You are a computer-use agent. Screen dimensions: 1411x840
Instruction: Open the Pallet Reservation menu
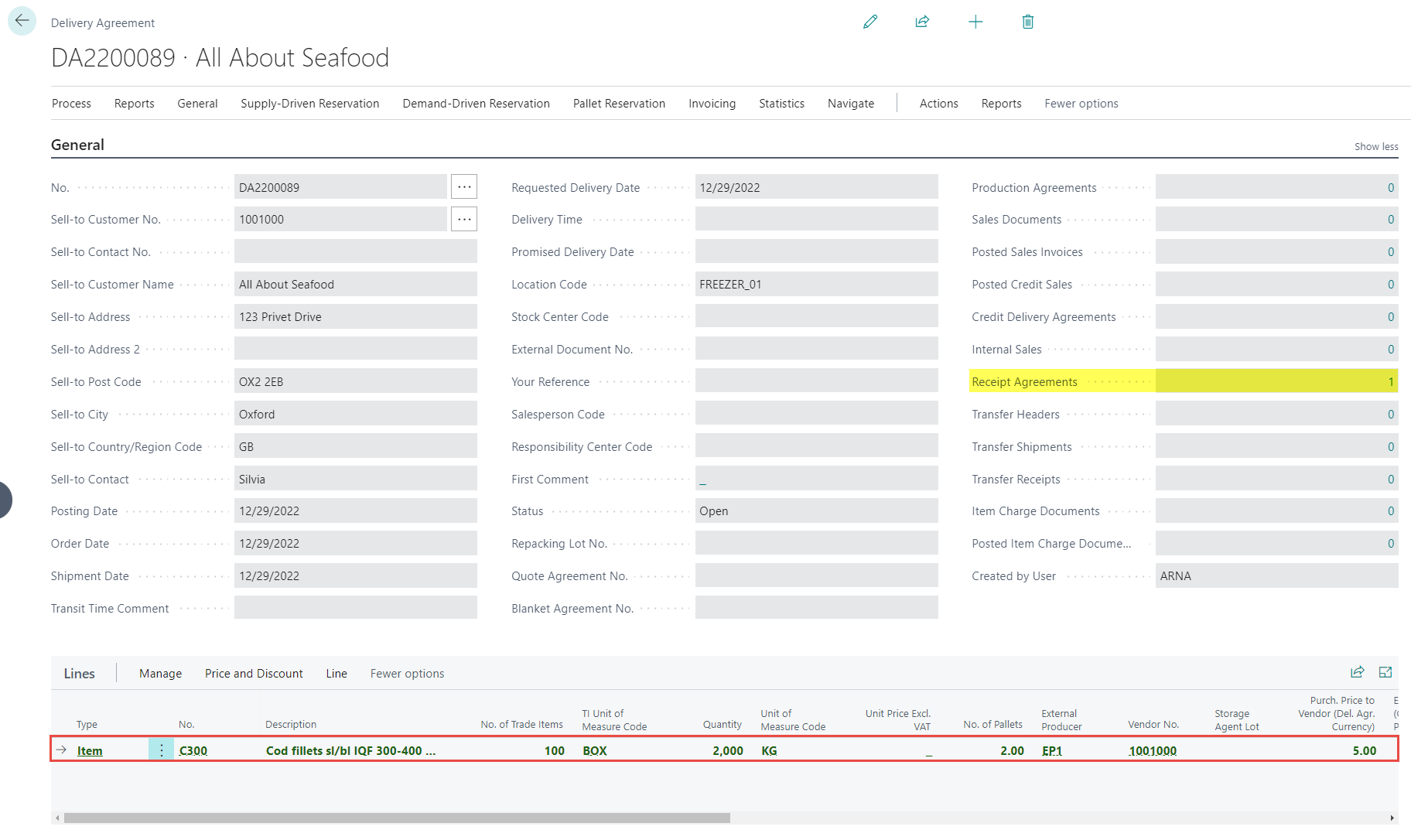tap(619, 104)
